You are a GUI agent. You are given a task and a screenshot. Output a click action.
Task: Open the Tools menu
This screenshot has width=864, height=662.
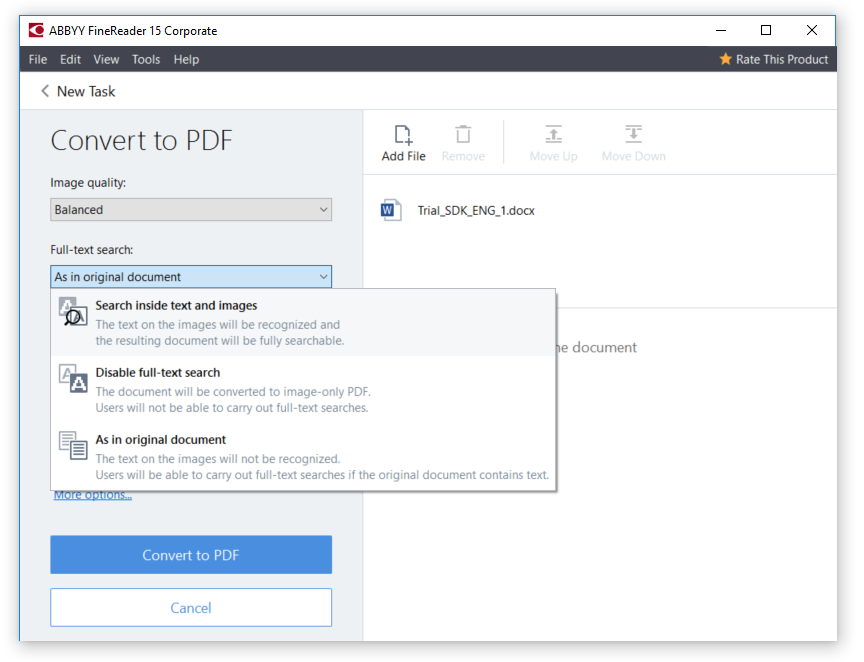(145, 60)
